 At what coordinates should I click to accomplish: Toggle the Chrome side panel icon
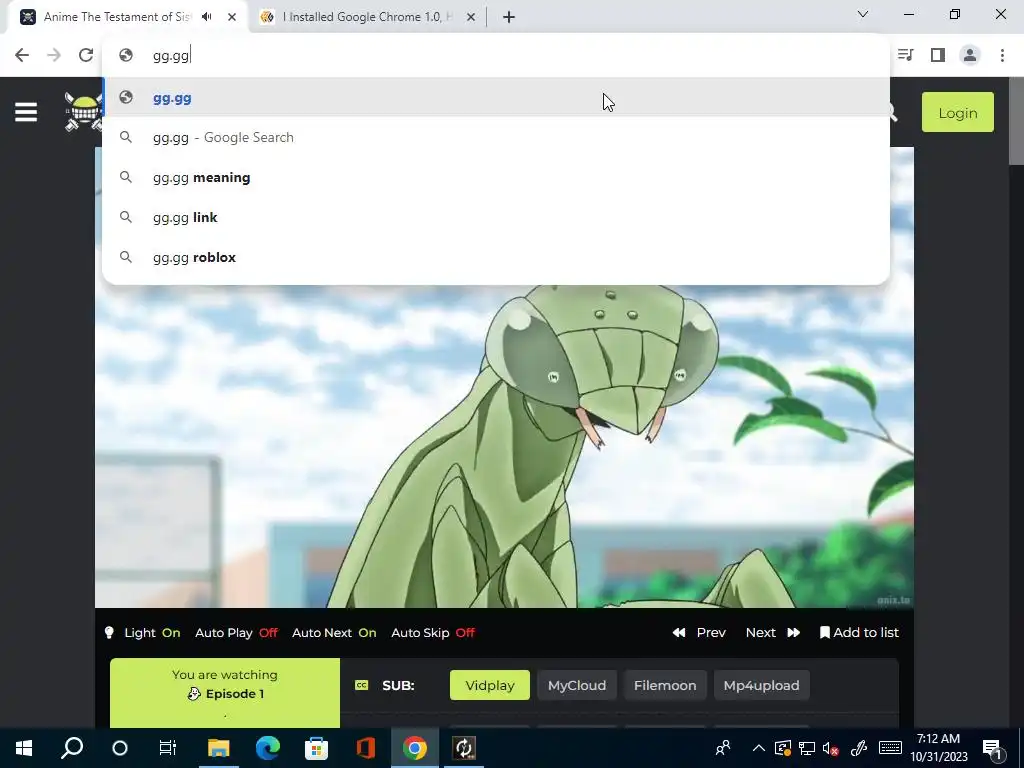click(x=938, y=55)
